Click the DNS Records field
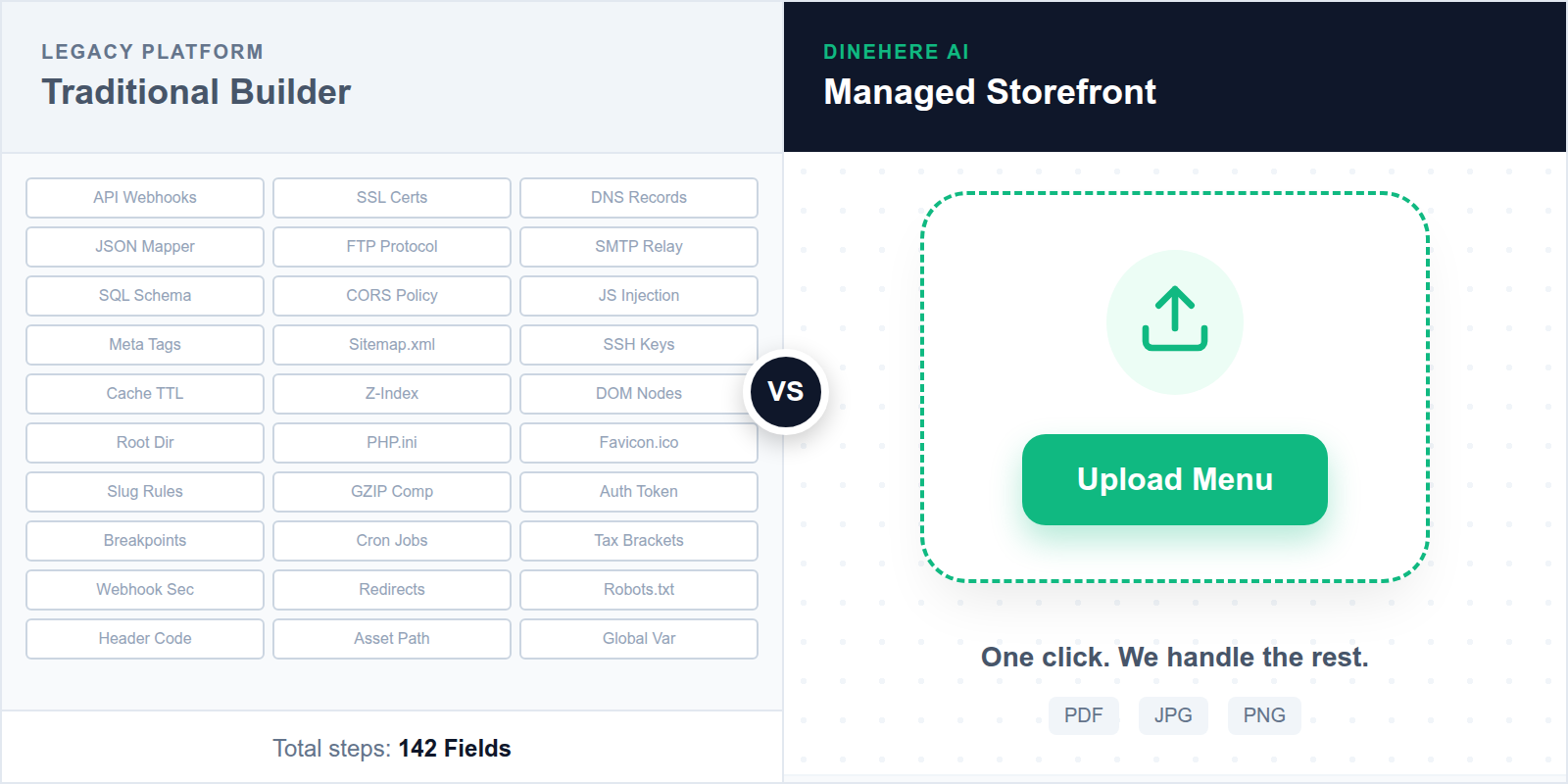The width and height of the screenshot is (1568, 784). pos(639,198)
